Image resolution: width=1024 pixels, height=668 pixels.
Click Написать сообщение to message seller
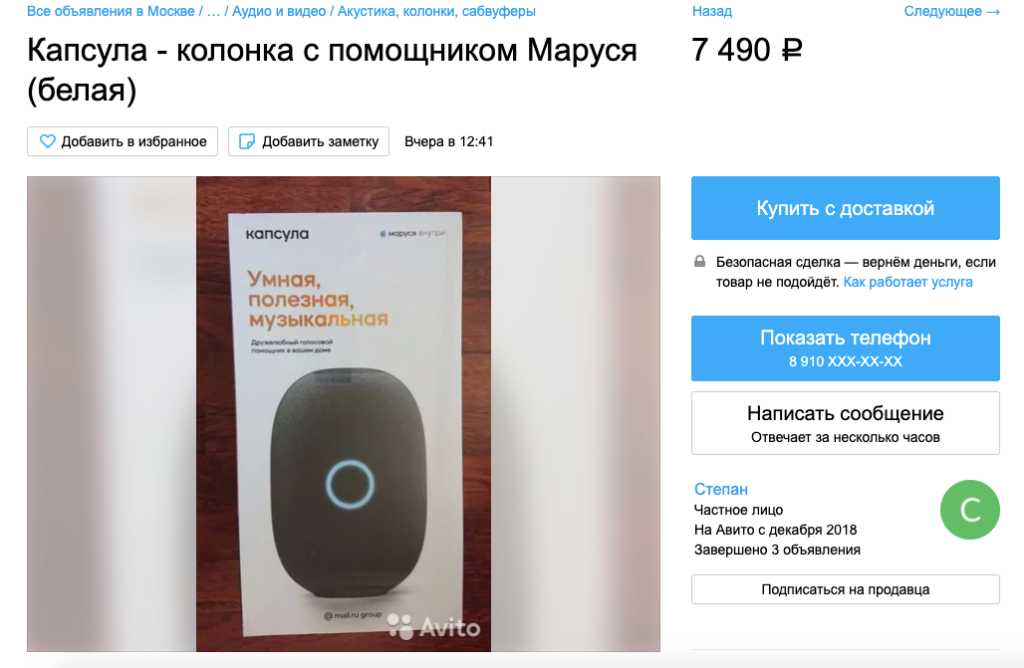pos(845,423)
